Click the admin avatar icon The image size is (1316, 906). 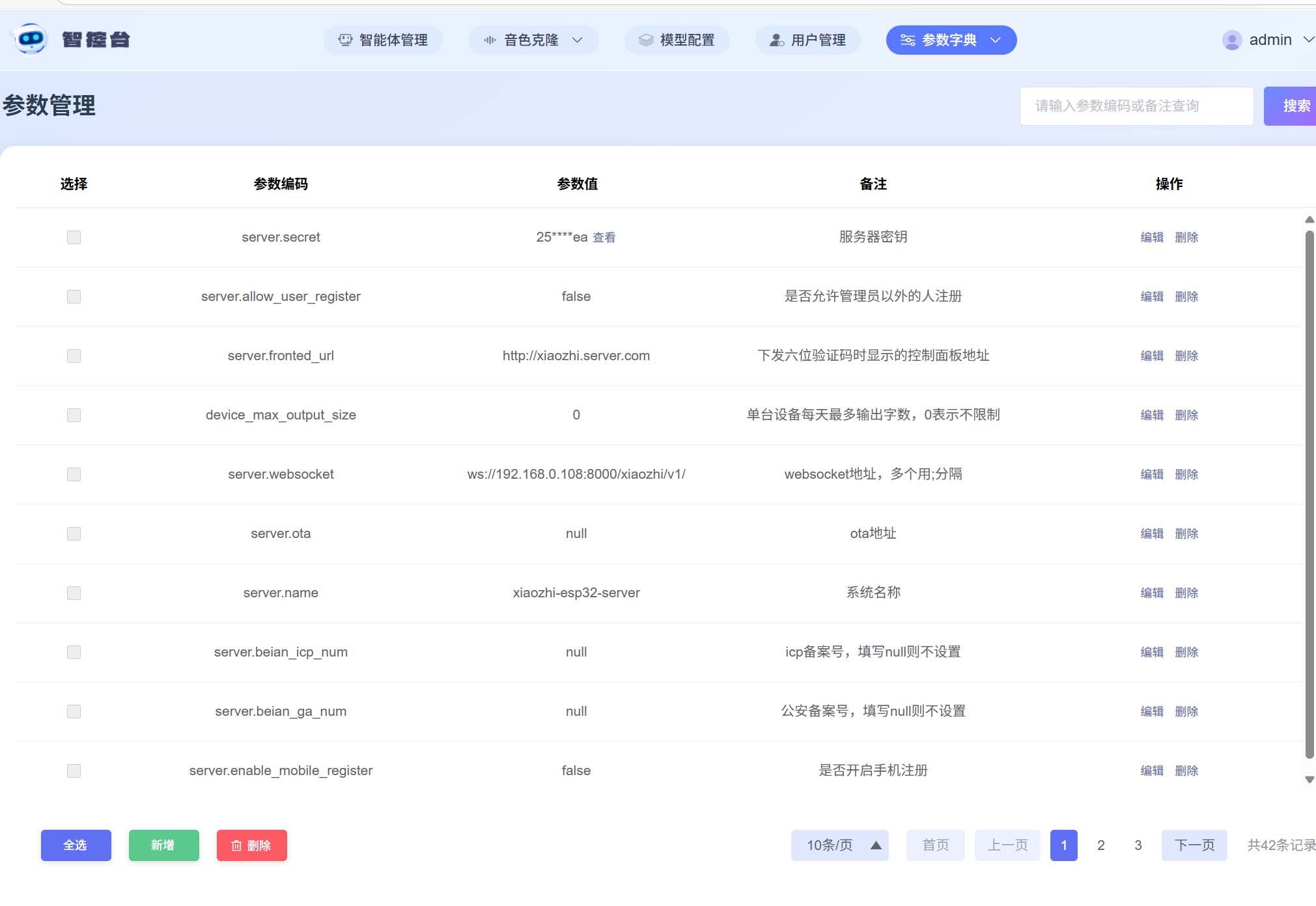pyautogui.click(x=1231, y=40)
